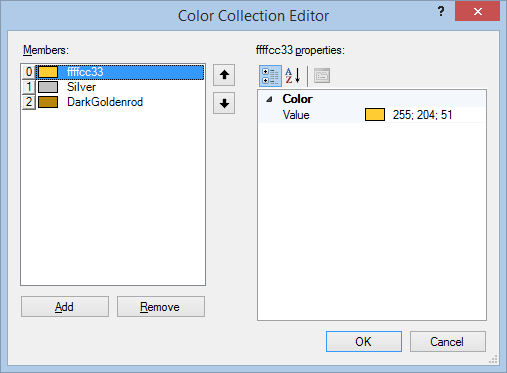Click index 0 in the members list
Screen dimensions: 507x373
point(29,72)
